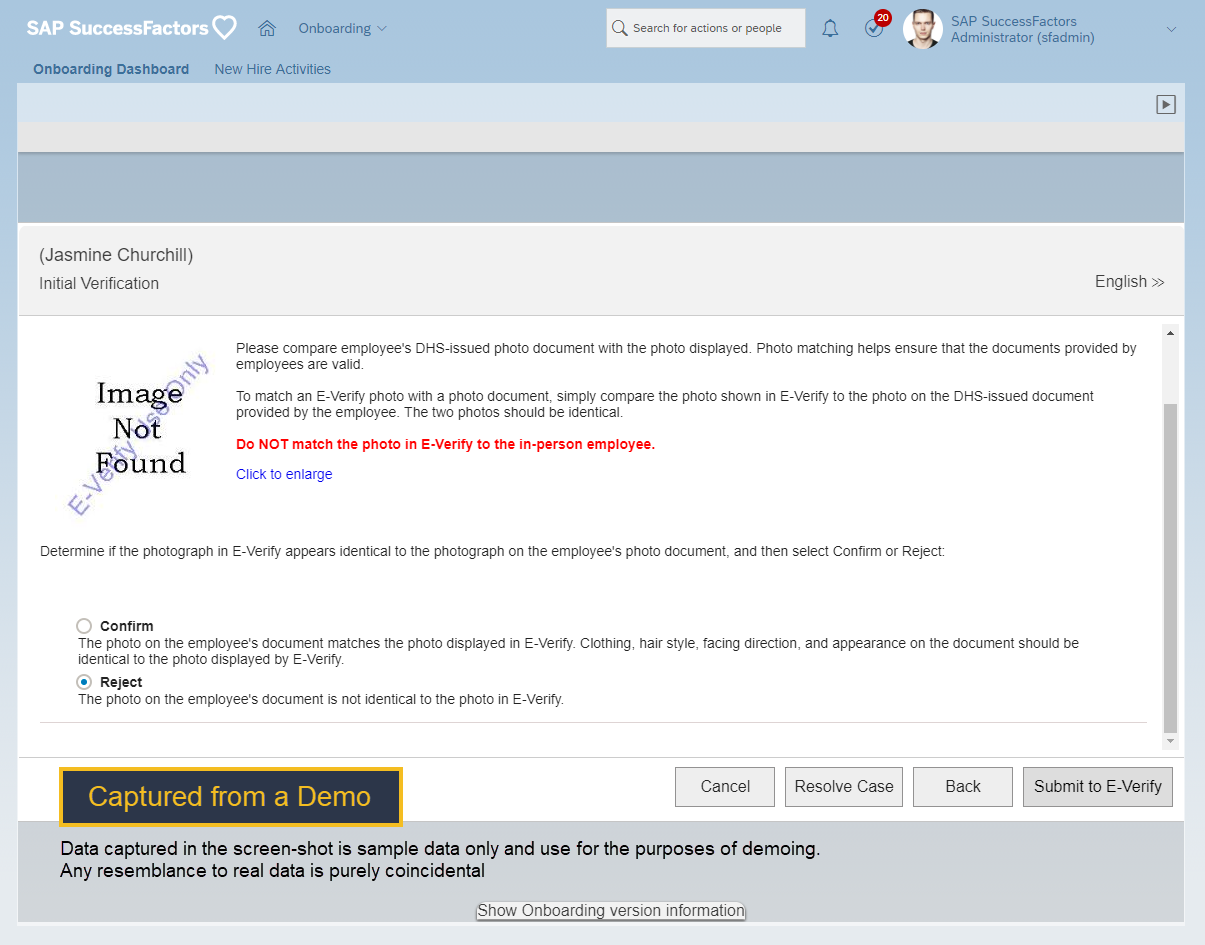Select the Reject radio button
Viewport: 1205px width, 945px height.
84,682
